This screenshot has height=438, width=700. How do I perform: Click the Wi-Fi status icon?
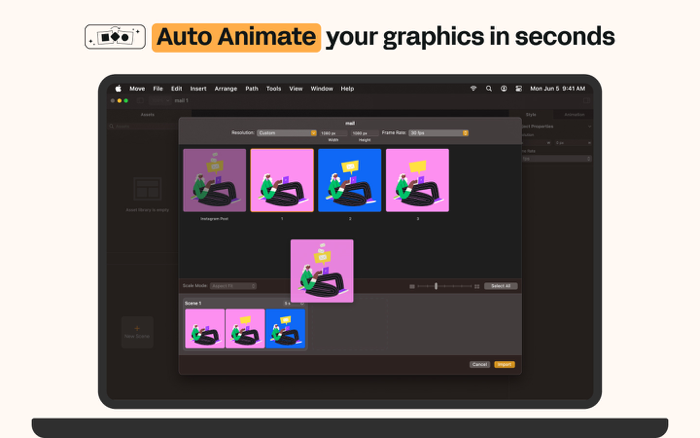coord(474,88)
